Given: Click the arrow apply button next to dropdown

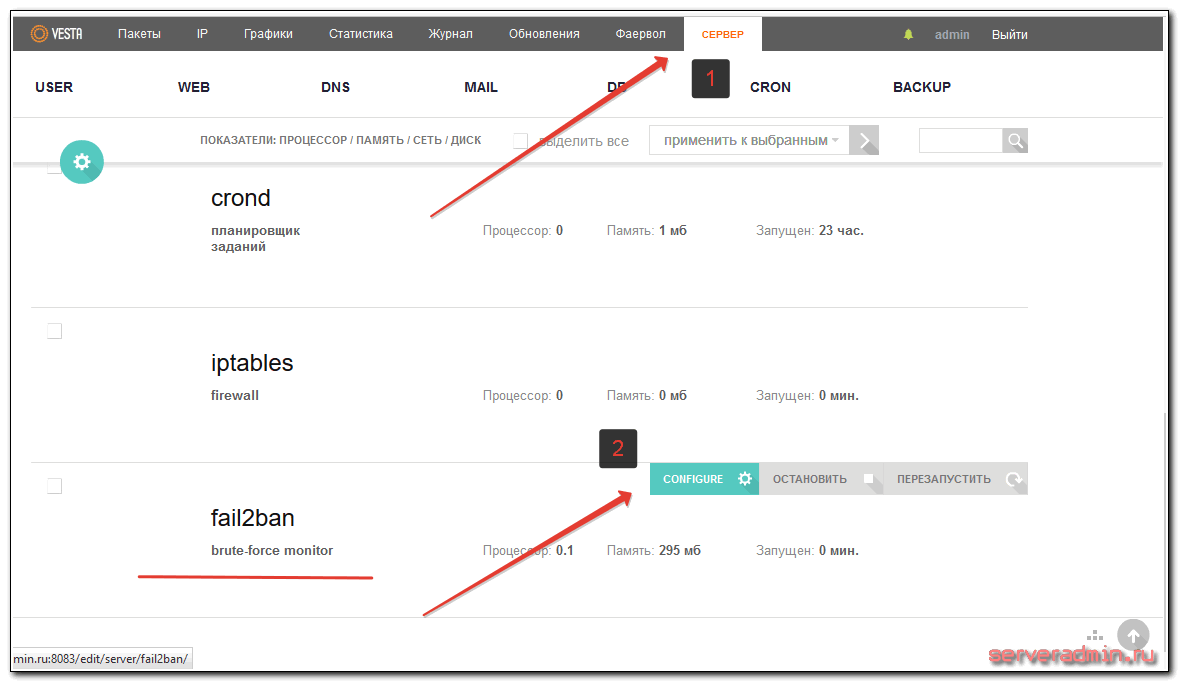Looking at the screenshot, I should click(864, 141).
